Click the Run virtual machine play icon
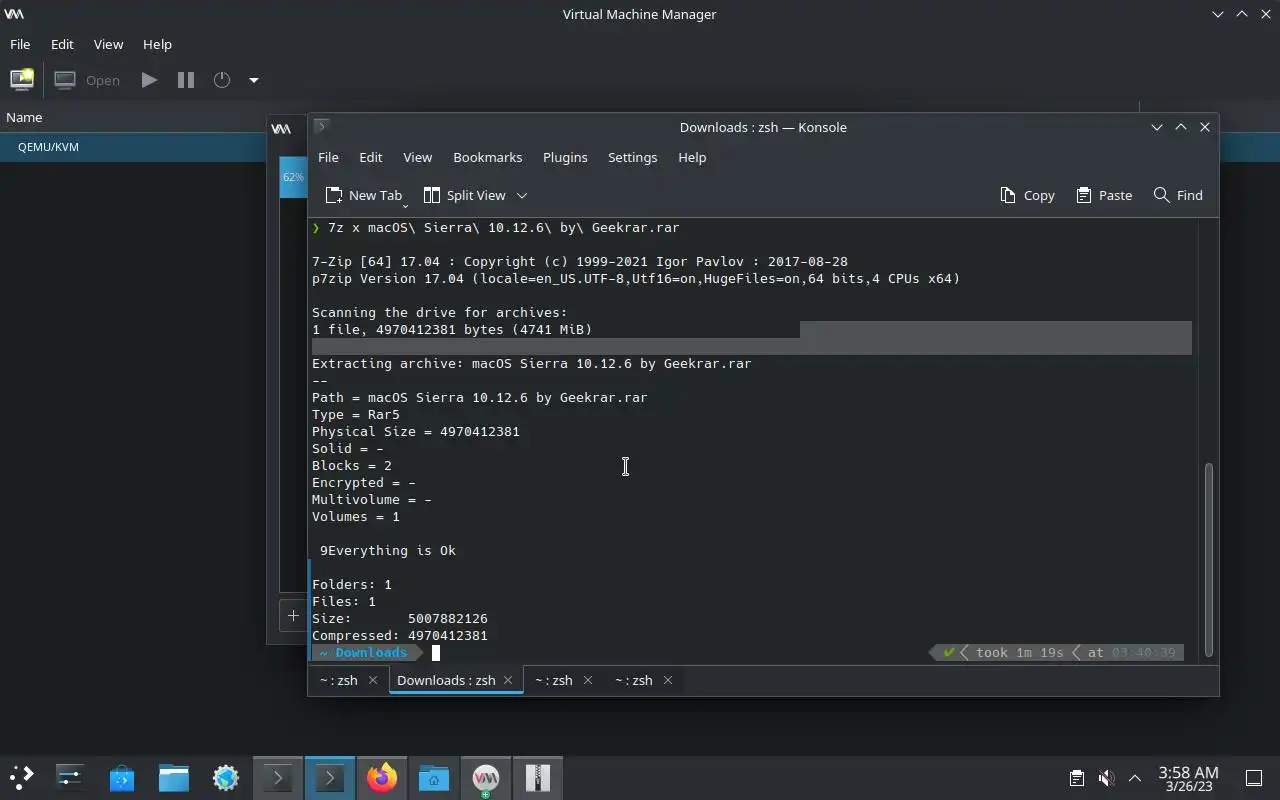Image resolution: width=1280 pixels, height=800 pixels. point(149,80)
